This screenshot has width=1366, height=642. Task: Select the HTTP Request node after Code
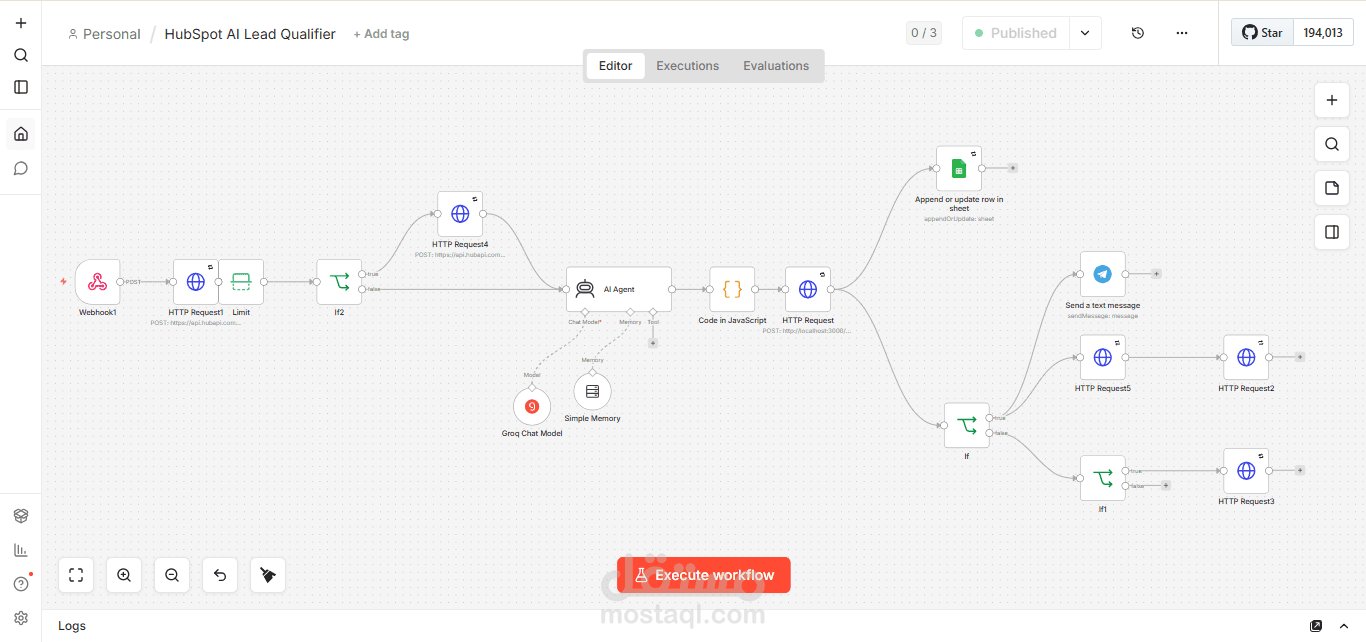[x=808, y=289]
